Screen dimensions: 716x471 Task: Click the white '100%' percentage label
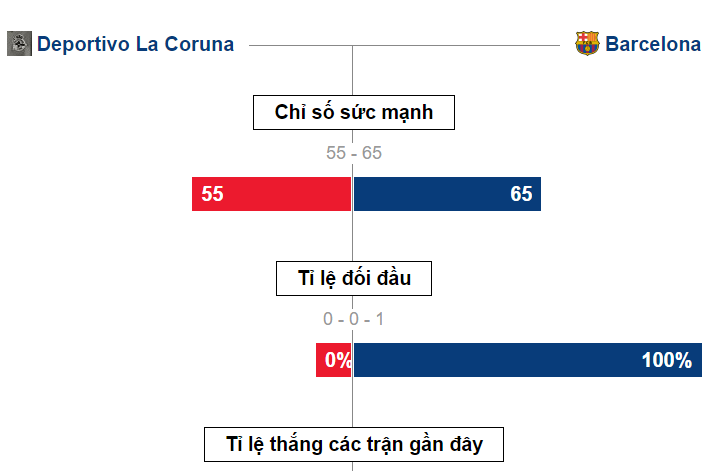(667, 360)
